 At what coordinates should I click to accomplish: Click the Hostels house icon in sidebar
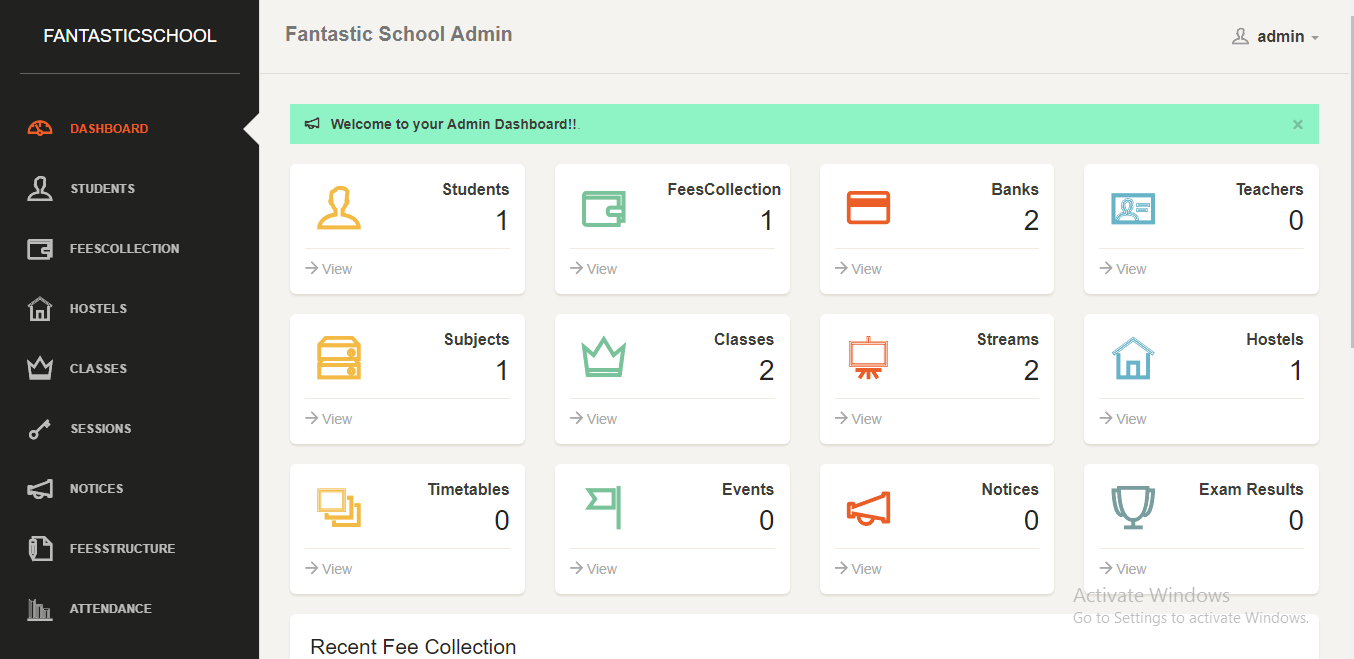[39, 309]
